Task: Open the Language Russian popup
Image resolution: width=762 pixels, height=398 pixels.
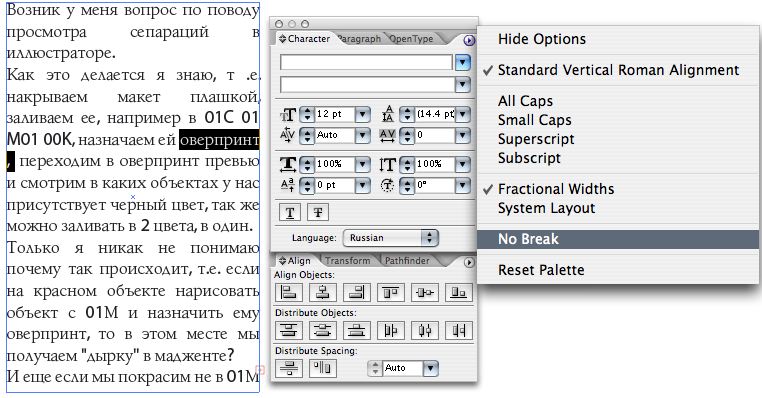Action: tap(390, 238)
